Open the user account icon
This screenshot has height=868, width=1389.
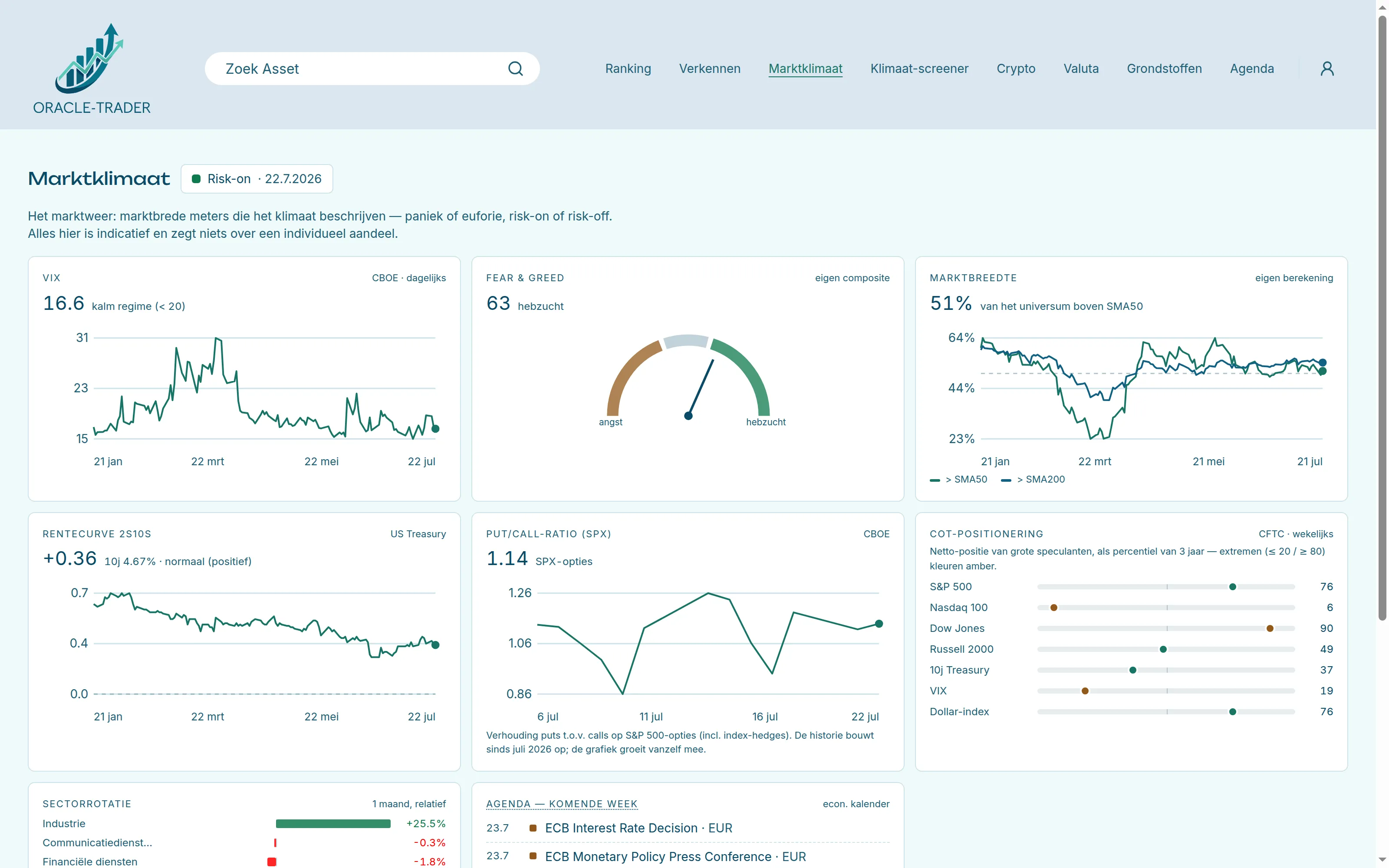[x=1327, y=69]
